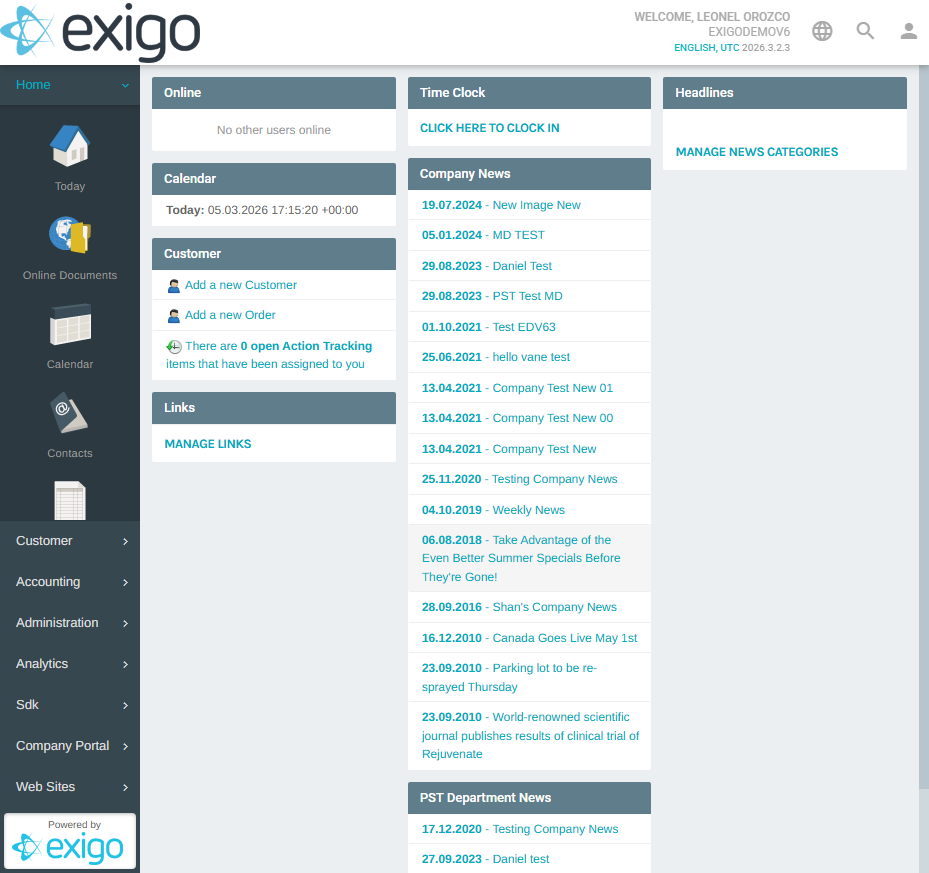
Task: Expand the Accounting menu section
Action: tap(70, 581)
